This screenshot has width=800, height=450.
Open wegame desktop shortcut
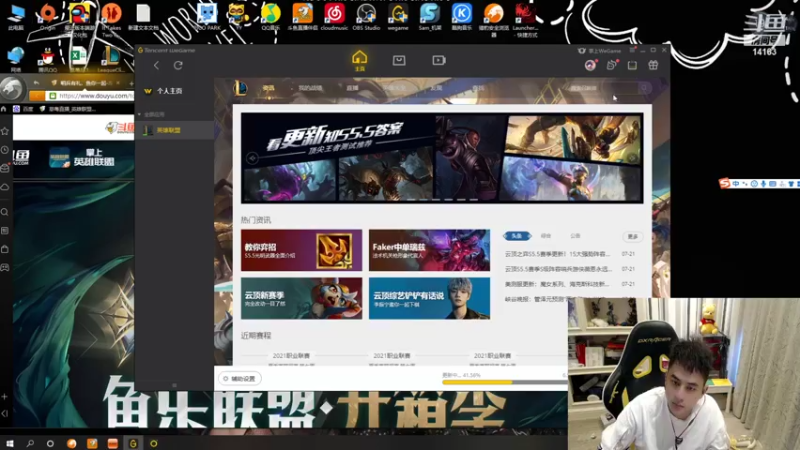[398, 16]
